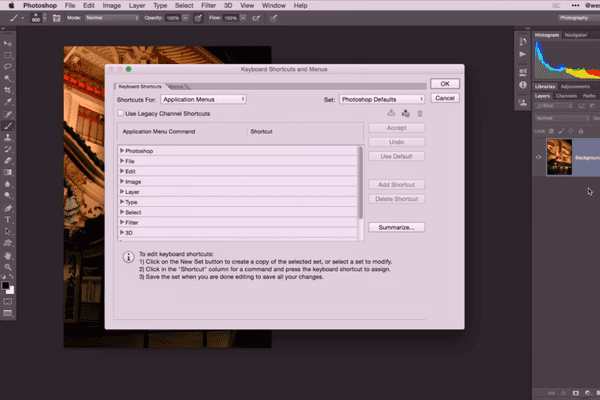Viewport: 600px width, 400px height.
Task: Open the History panel icon in dock
Action: [523, 42]
